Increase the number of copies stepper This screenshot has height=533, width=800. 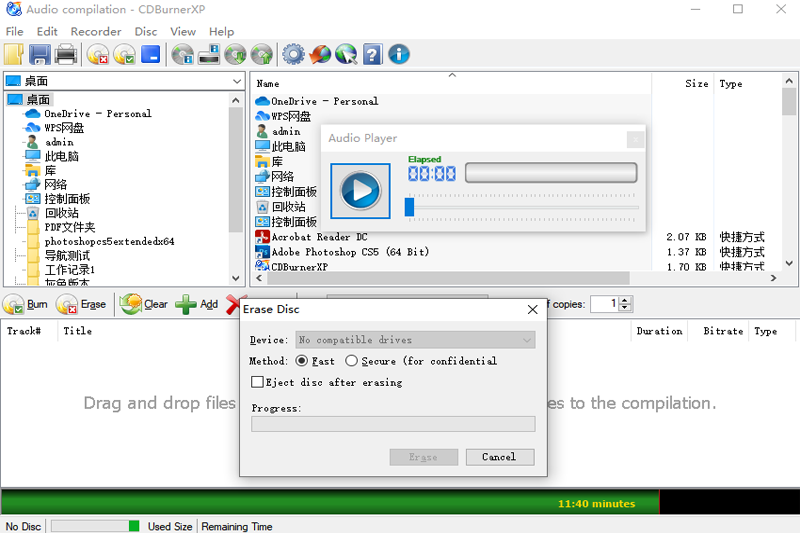(x=627, y=300)
